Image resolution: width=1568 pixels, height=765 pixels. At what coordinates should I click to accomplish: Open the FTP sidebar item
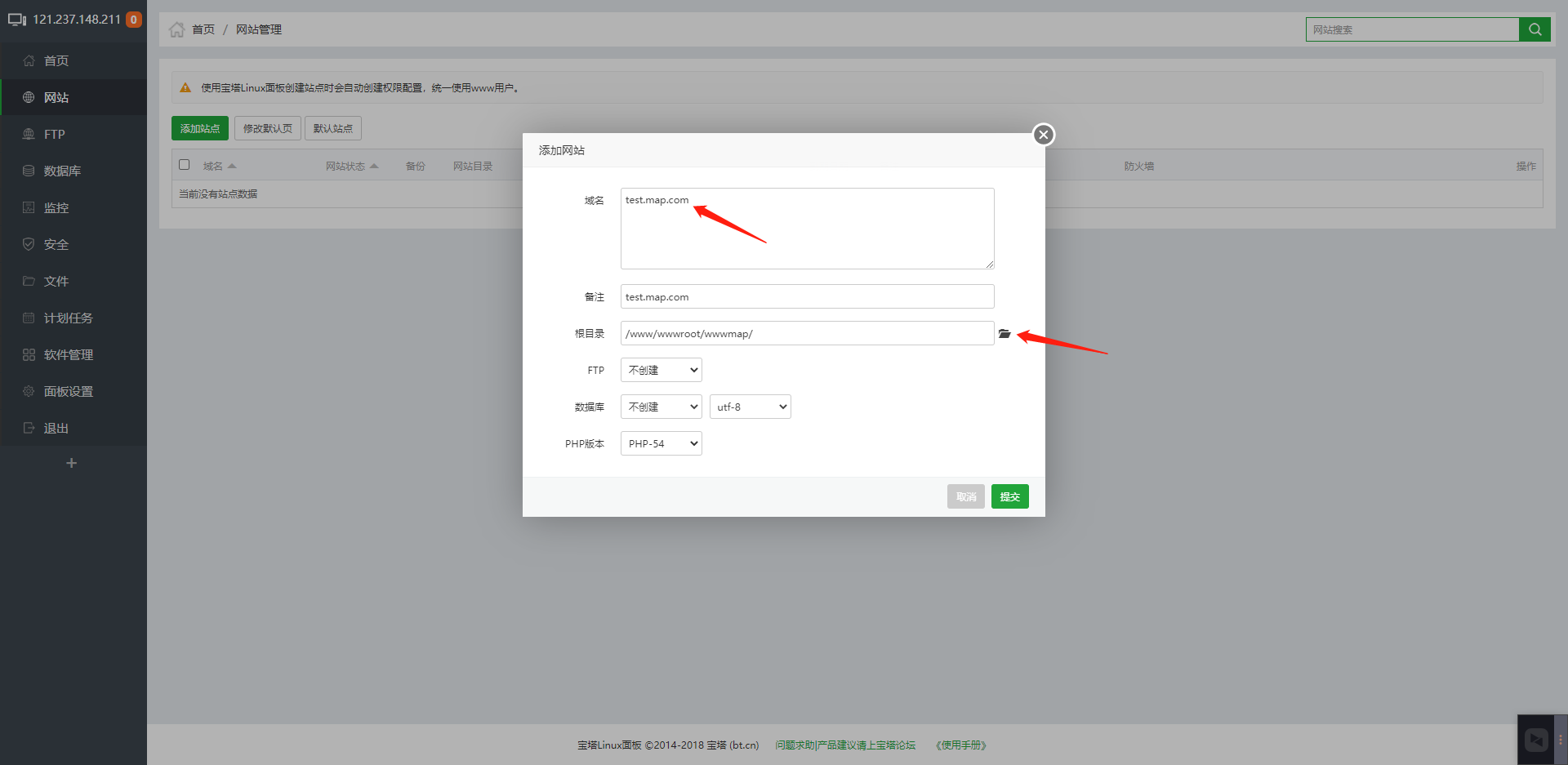73,134
